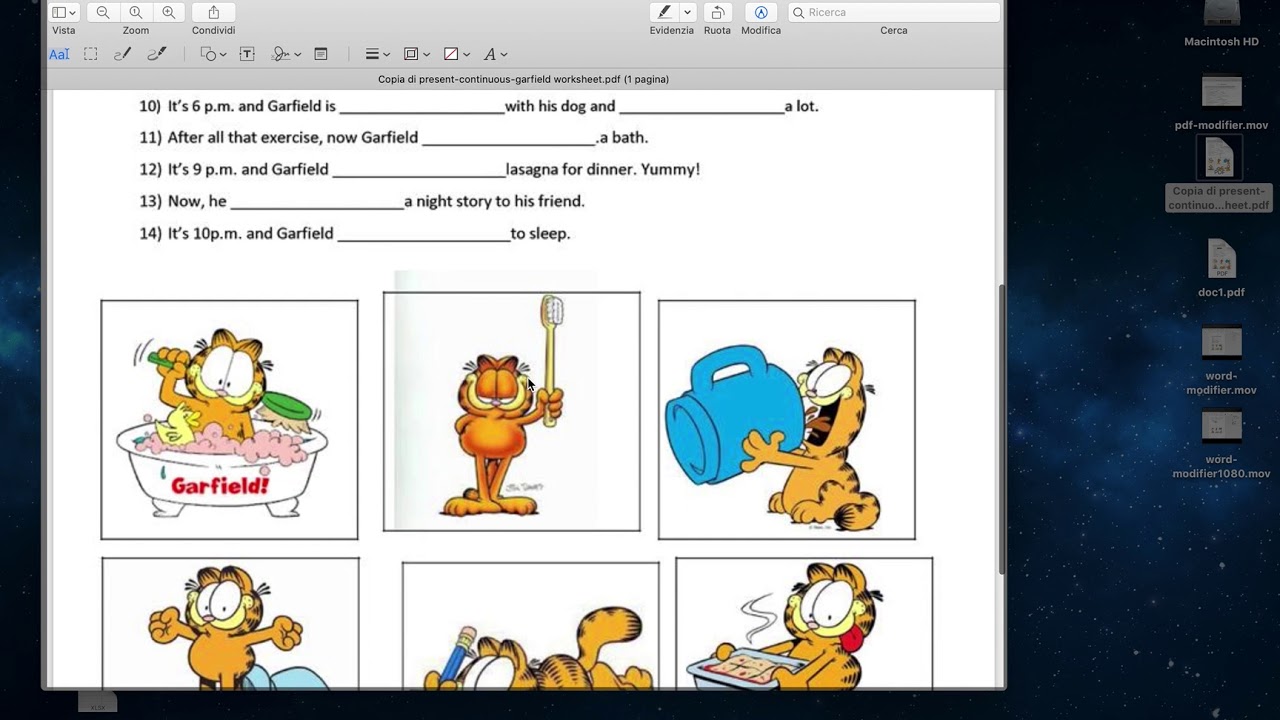Open the text font style menu
The image size is (1280, 720).
click(x=495, y=54)
